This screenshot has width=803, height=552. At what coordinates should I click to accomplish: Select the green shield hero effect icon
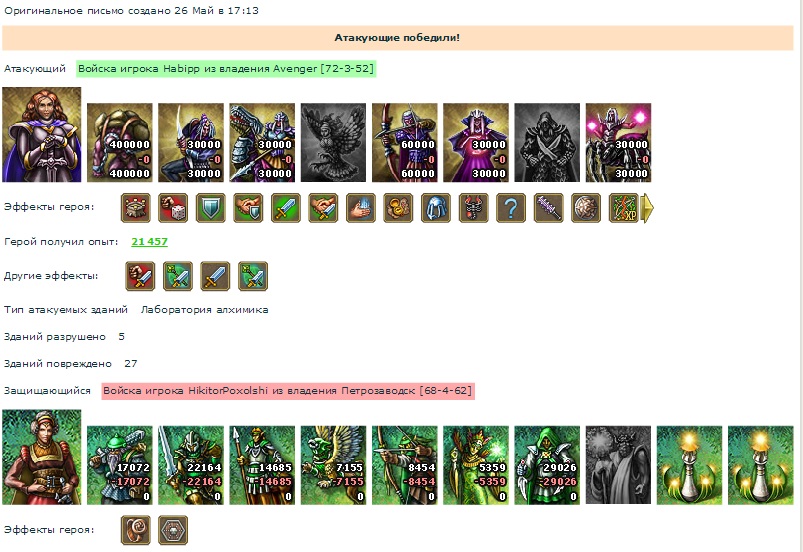click(210, 208)
